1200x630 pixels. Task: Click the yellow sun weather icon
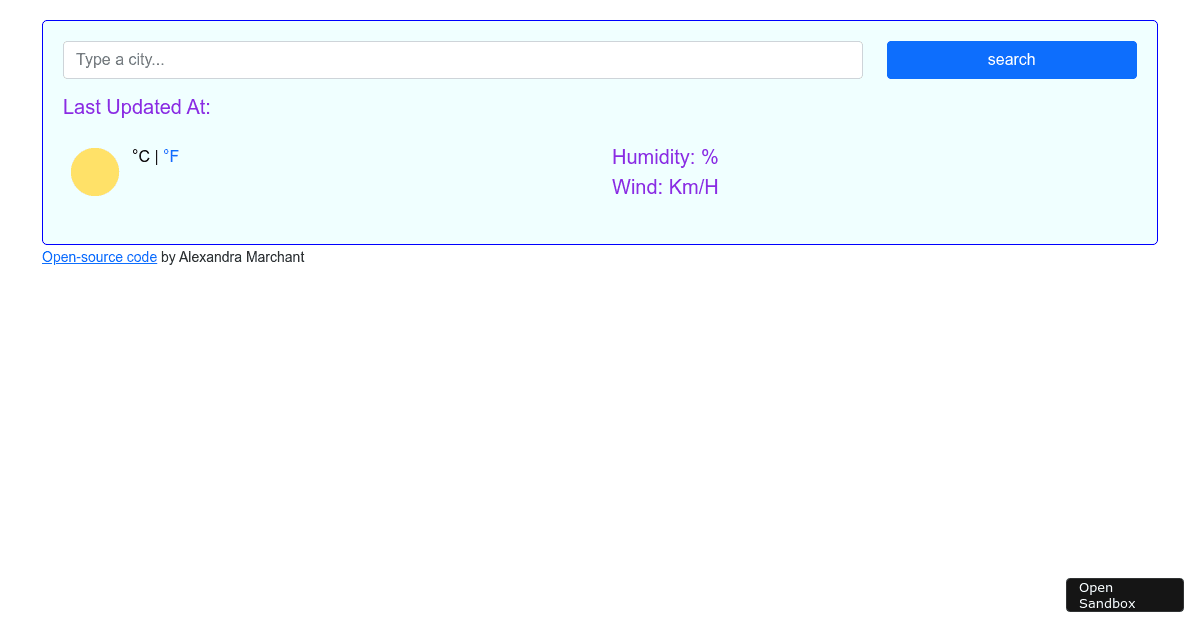[x=95, y=172]
